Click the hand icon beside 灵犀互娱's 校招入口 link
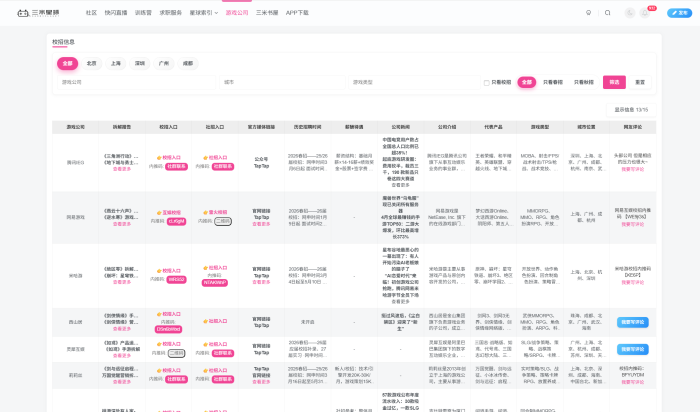 tap(159, 344)
